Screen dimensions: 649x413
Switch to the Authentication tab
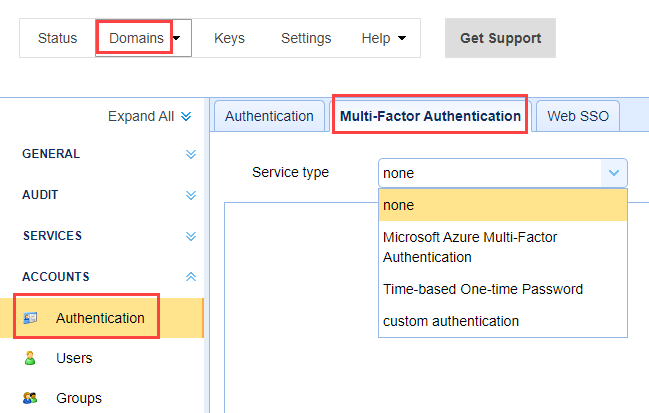click(x=269, y=116)
